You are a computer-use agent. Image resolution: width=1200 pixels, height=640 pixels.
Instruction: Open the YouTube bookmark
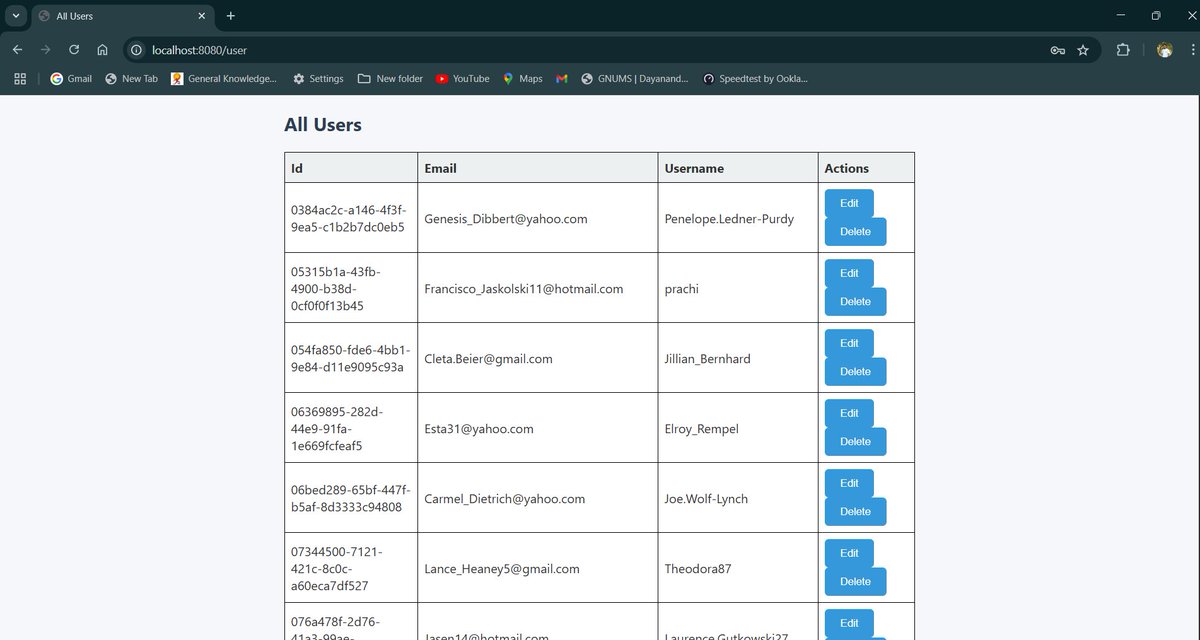click(x=462, y=78)
